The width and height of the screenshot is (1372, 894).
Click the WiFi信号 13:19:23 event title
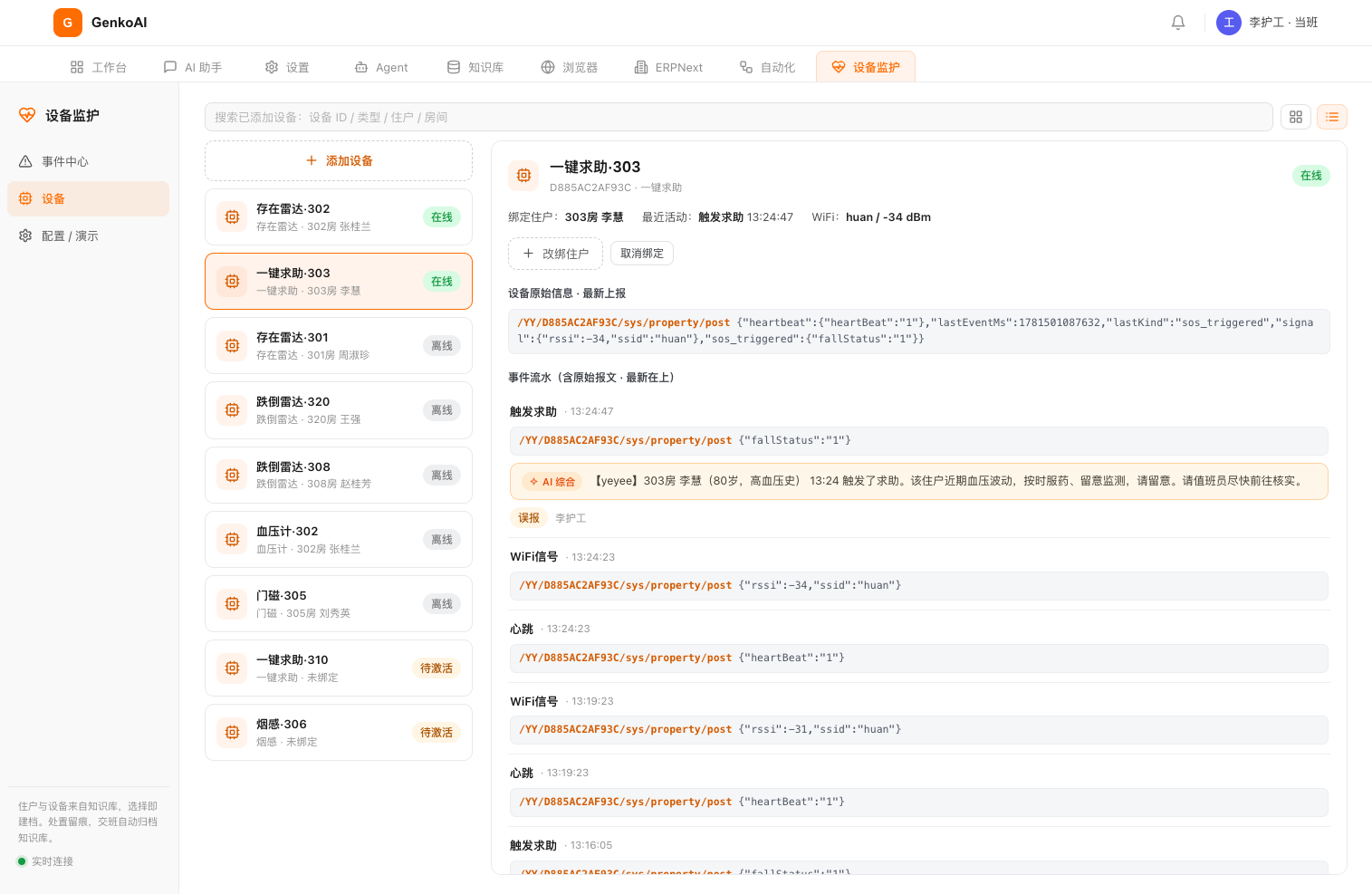coord(534,701)
